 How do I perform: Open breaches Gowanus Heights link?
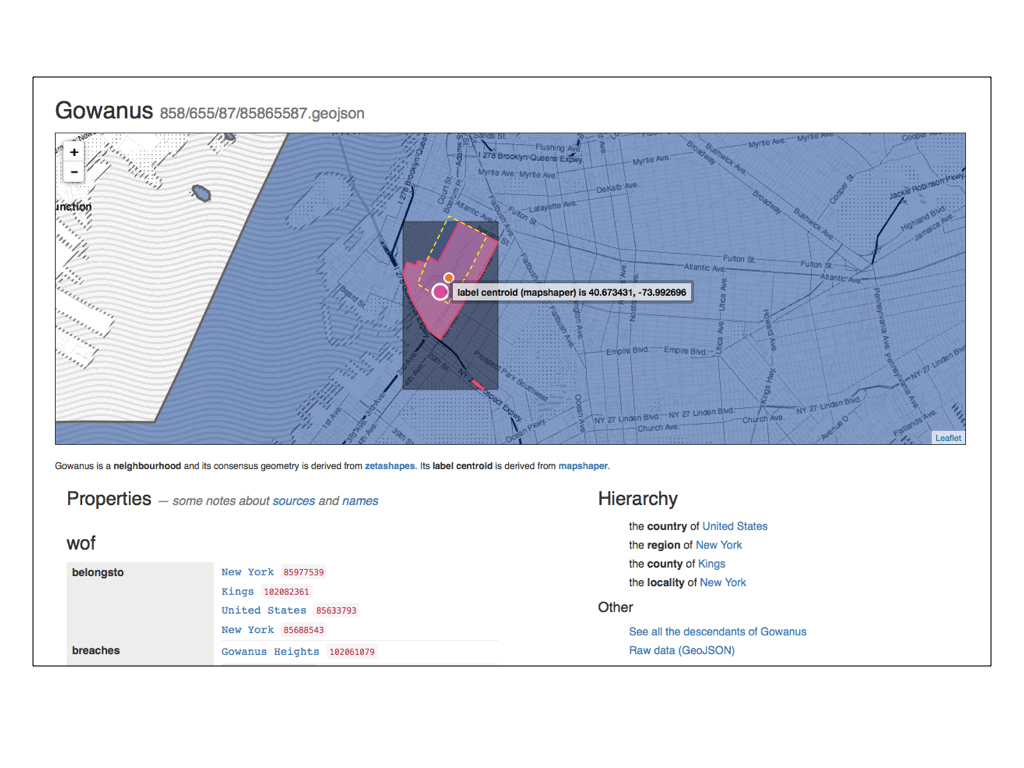[270, 652]
